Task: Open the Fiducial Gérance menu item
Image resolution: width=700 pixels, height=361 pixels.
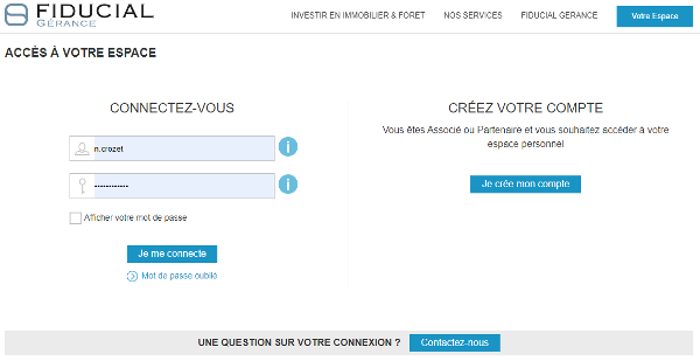Action: (559, 16)
